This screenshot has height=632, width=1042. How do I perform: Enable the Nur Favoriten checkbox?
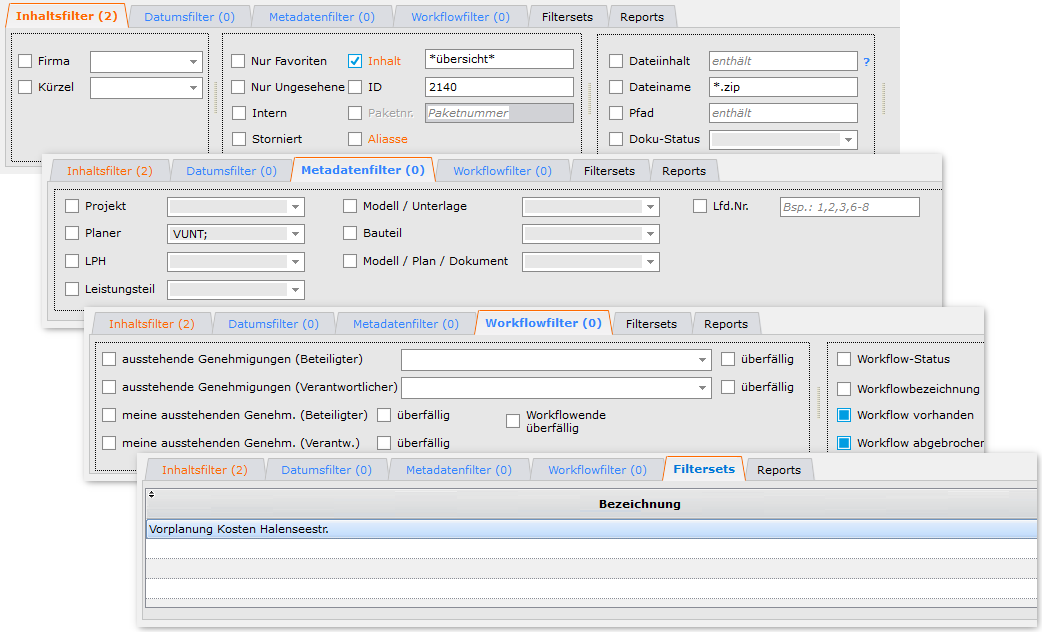tap(238, 61)
